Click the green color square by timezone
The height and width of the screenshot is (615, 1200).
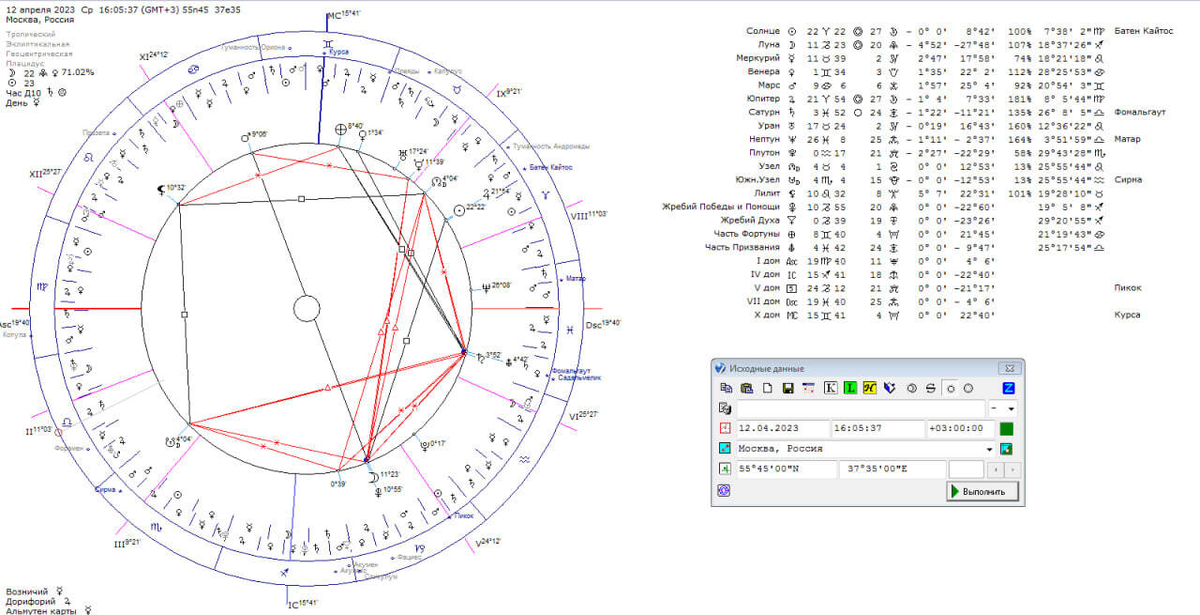point(1007,429)
